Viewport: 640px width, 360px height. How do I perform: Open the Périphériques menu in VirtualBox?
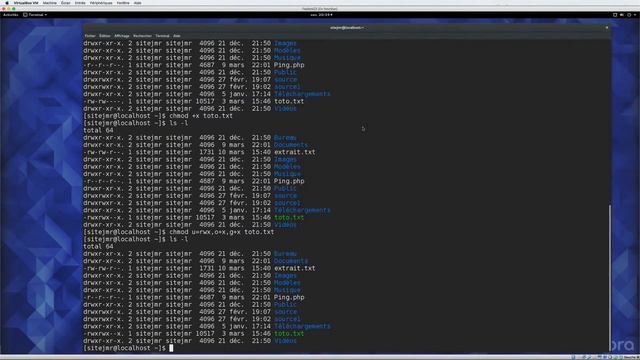(x=101, y=3)
